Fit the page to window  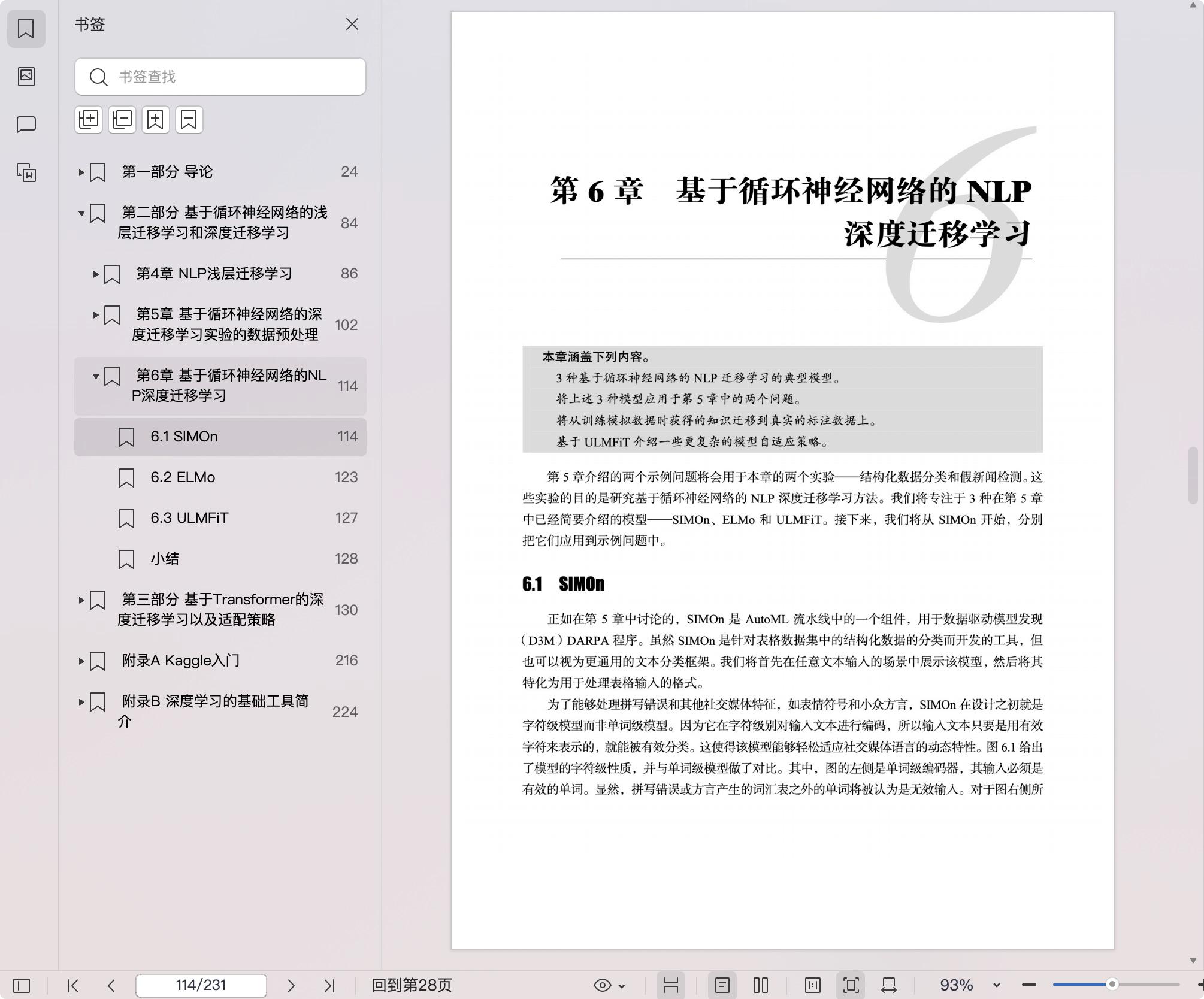[851, 985]
